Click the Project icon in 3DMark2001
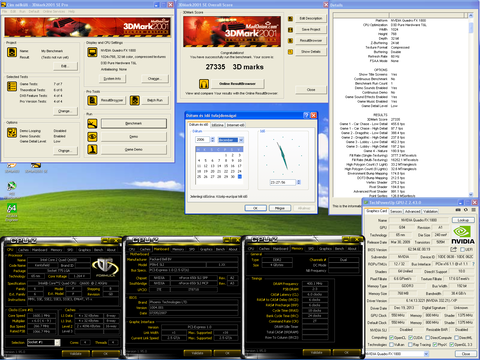Screen dimensions: 480x360 (12, 52)
